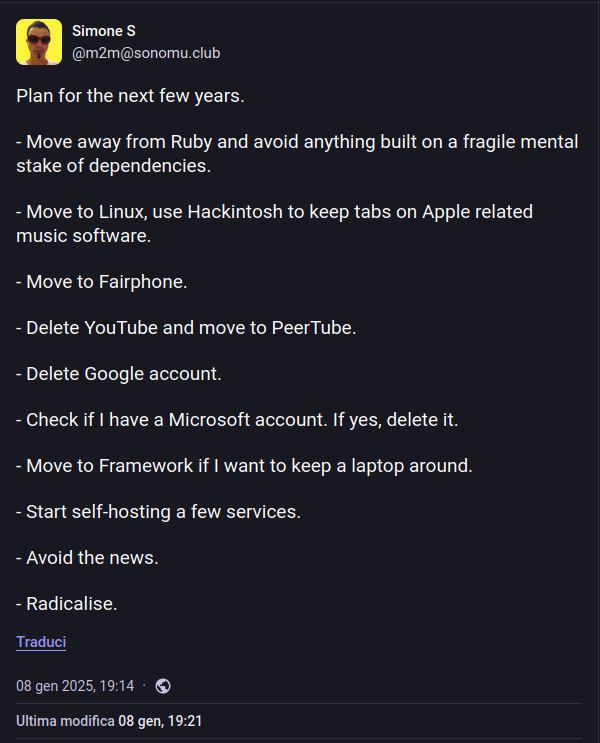This screenshot has height=743, width=600.
Task: Click the 08 gen, 19:21 edit time
Action: click(x=160, y=720)
